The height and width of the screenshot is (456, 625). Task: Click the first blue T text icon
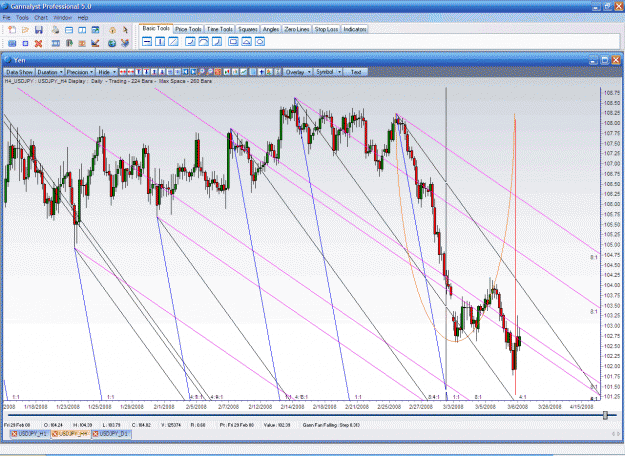tap(138, 72)
